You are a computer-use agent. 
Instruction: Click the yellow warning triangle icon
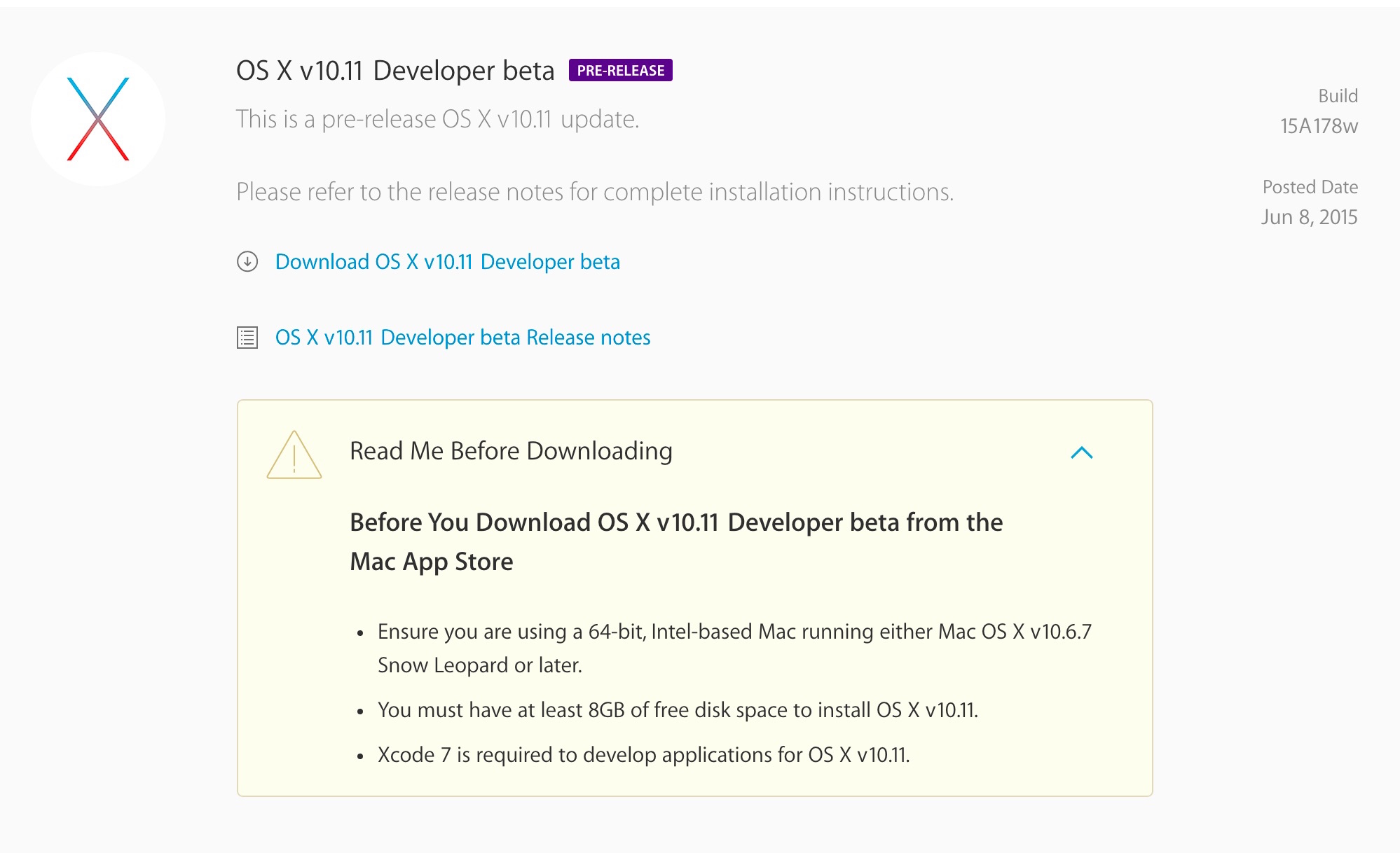click(294, 456)
